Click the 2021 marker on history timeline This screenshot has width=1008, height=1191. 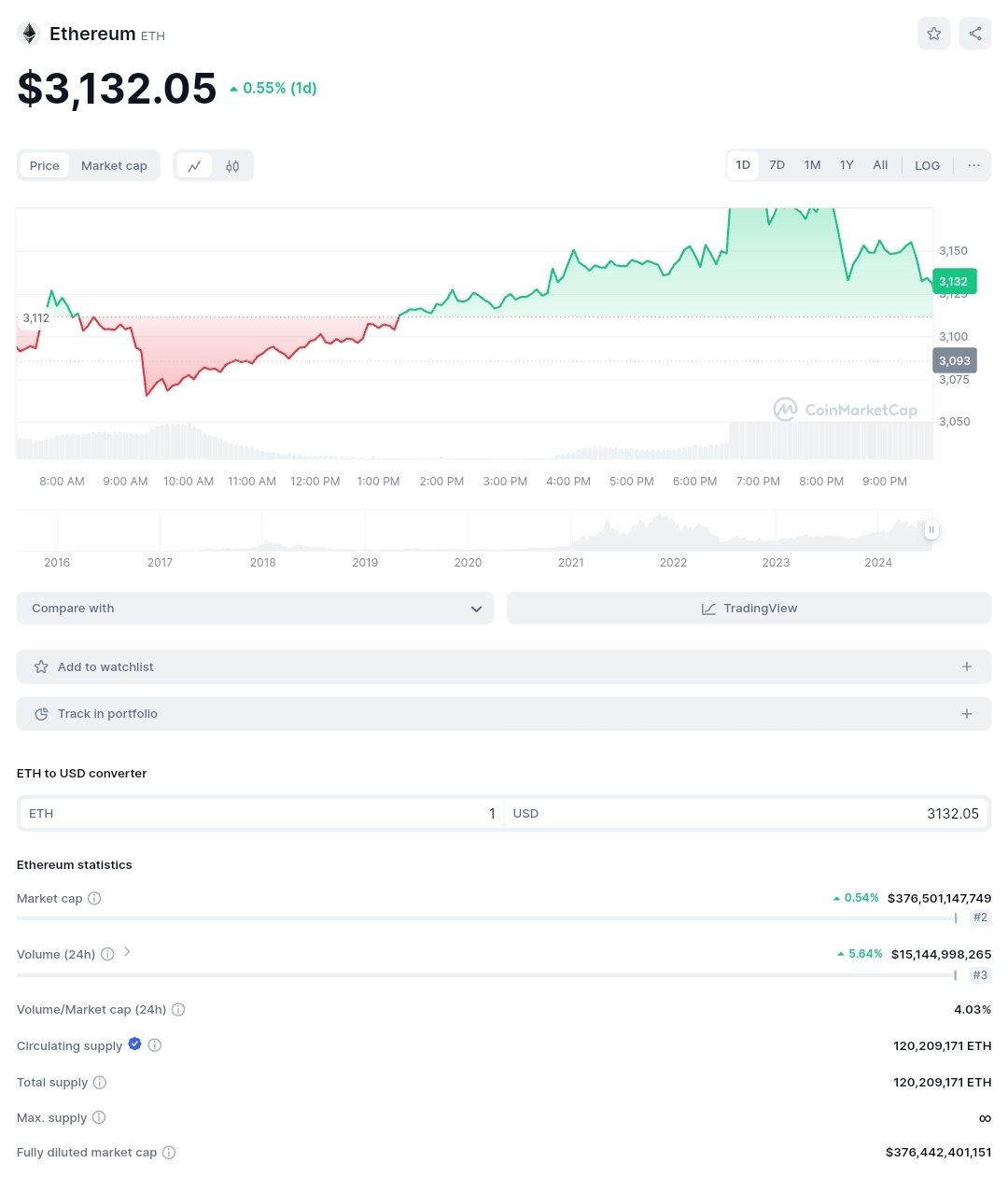[x=571, y=563]
